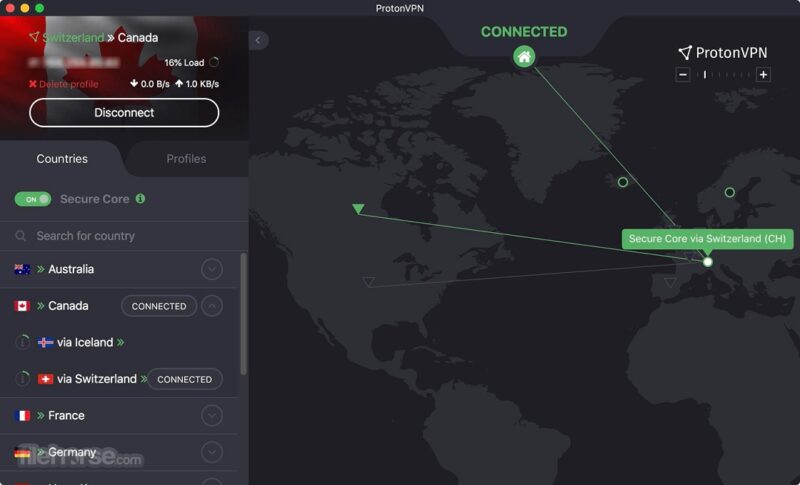This screenshot has width=800, height=485.
Task: Click the green Canada triangle marker on map
Action: (358, 209)
